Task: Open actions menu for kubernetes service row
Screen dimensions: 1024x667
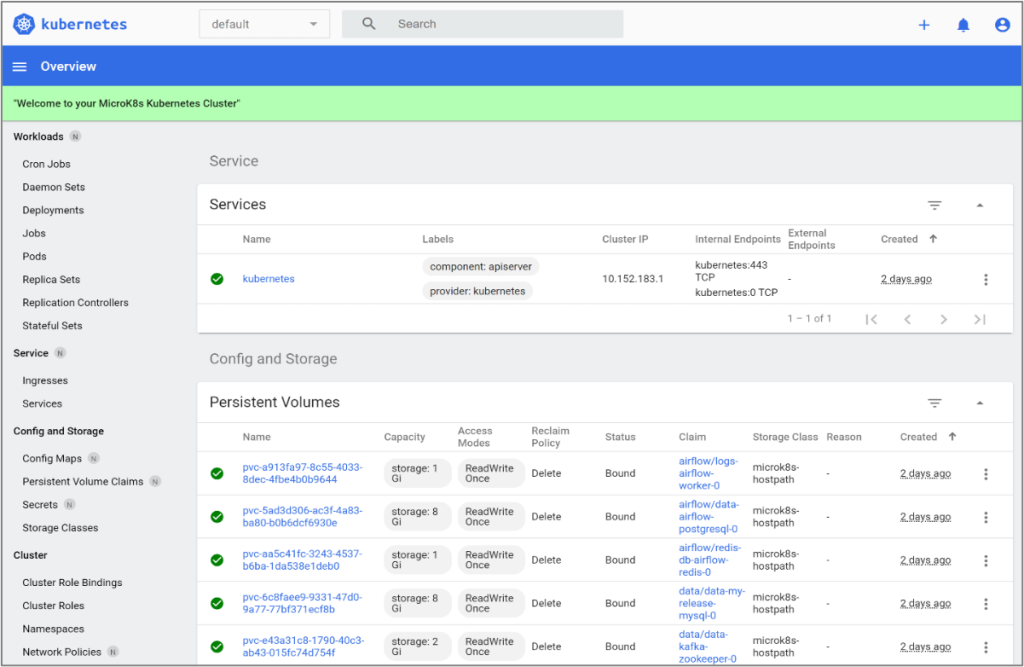Action: 986,280
